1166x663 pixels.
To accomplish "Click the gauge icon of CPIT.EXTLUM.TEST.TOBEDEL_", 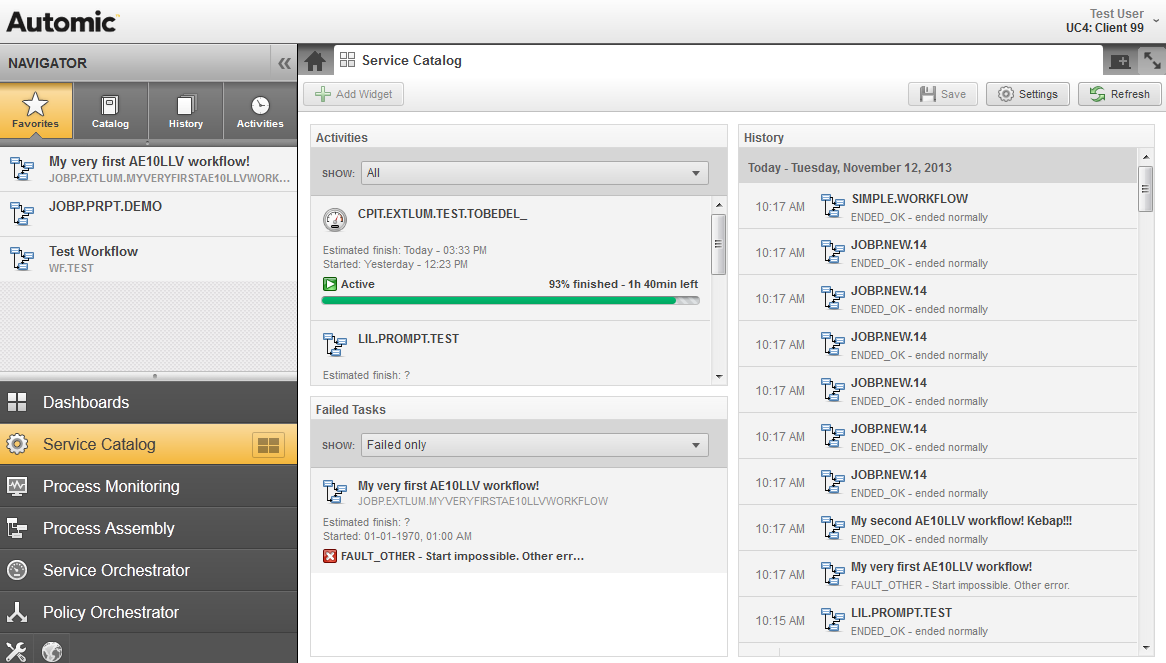I will pyautogui.click(x=335, y=219).
